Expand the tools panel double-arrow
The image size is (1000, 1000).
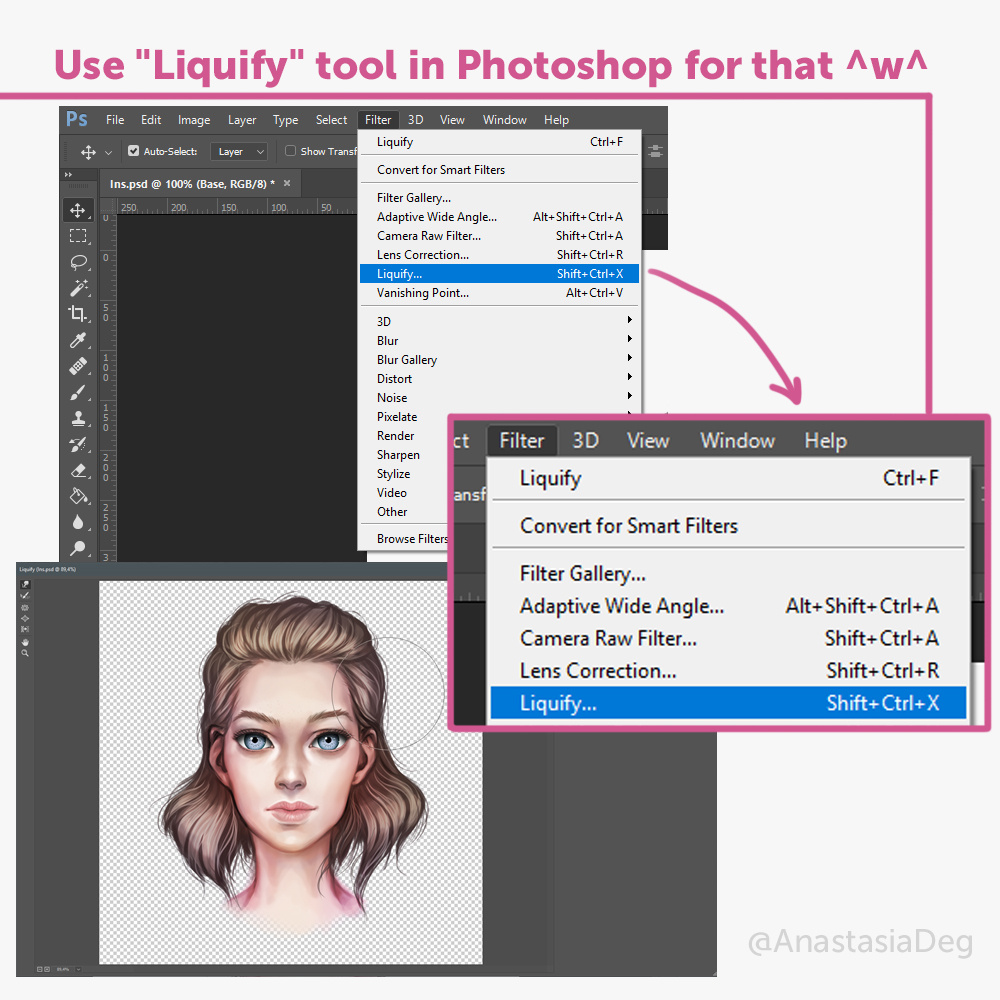[x=68, y=175]
